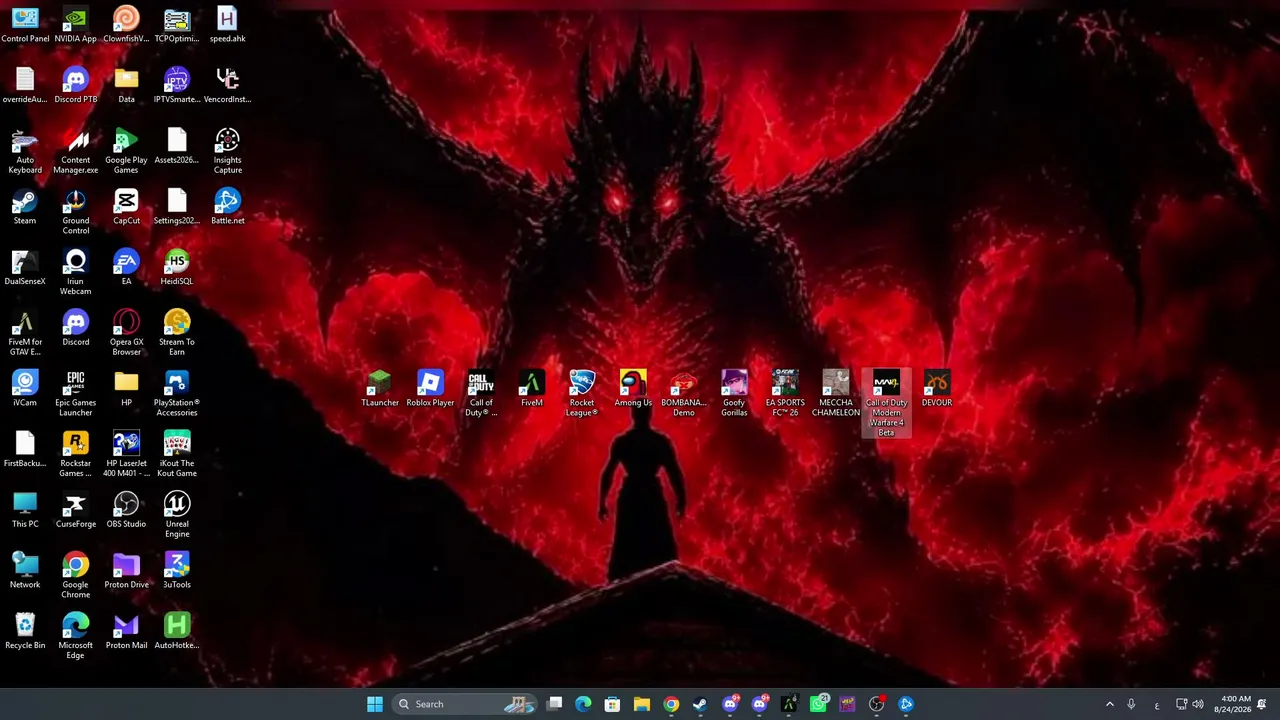
Task: Select the FiveM for GTAV desktop icon
Action: click(25, 334)
